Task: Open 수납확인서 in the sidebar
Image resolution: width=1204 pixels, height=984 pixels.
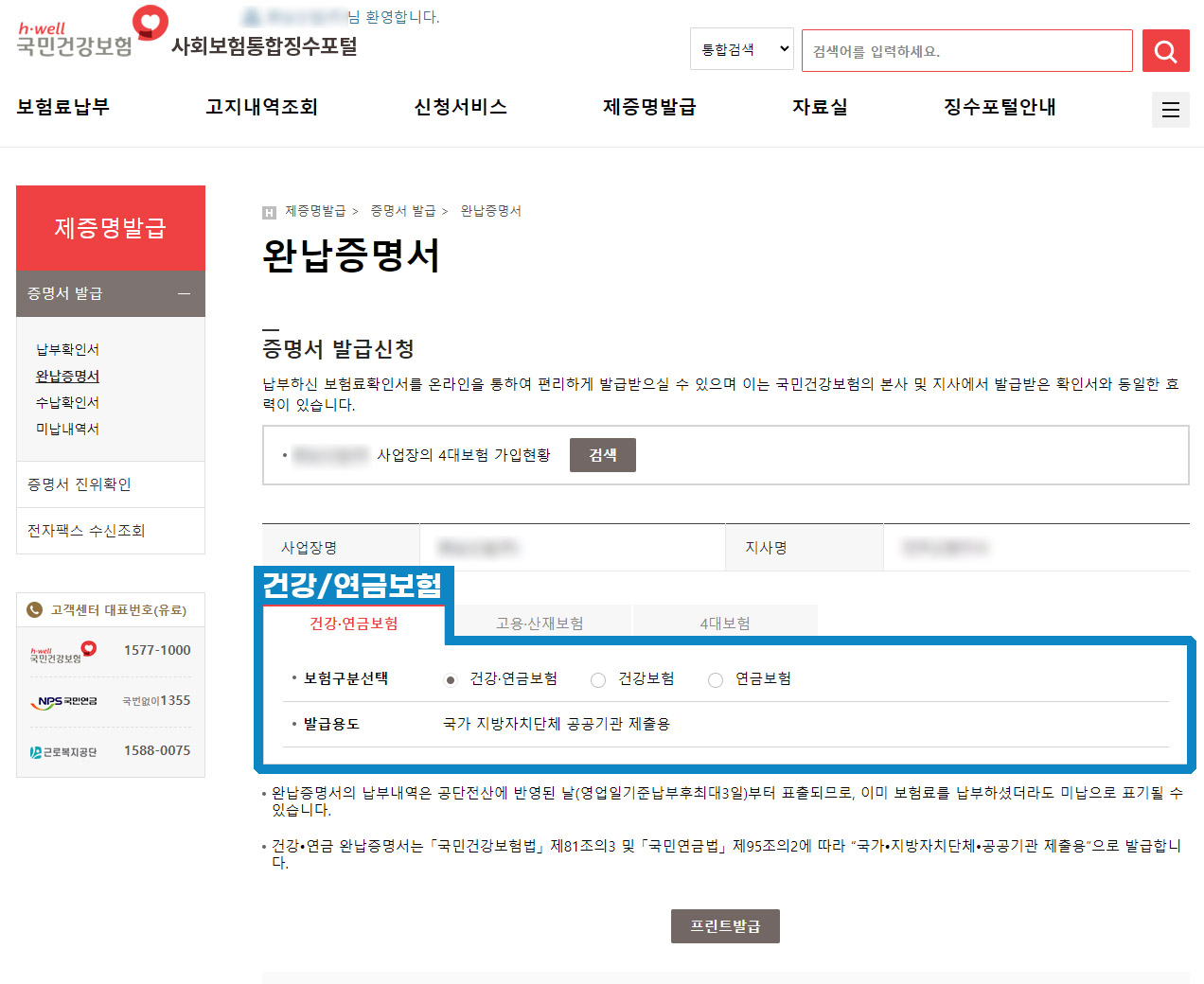Action: click(x=67, y=402)
